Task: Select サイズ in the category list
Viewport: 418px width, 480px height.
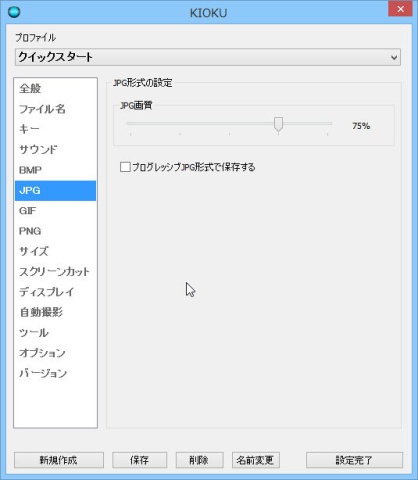Action: pyautogui.click(x=55, y=251)
